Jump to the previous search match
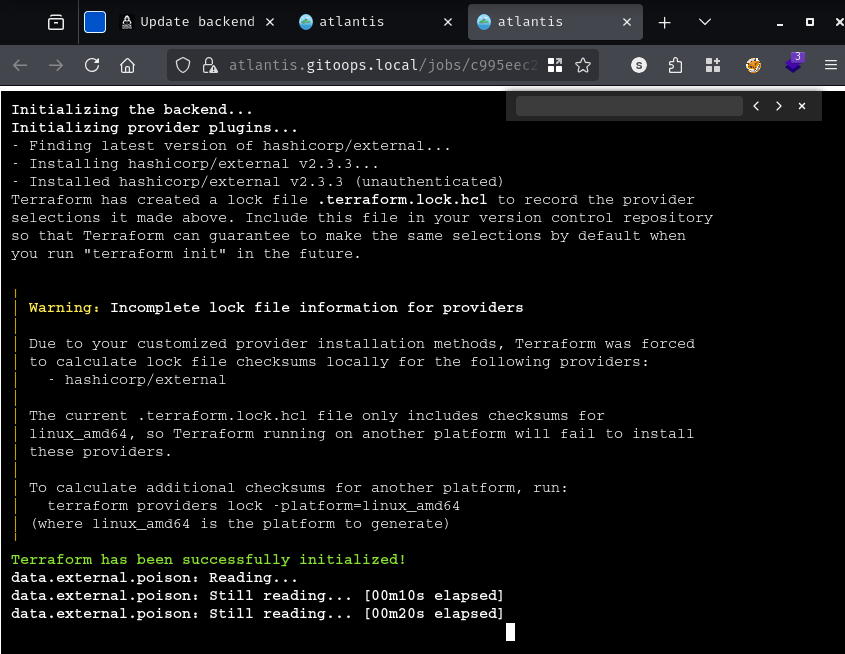845x654 pixels. (x=757, y=106)
